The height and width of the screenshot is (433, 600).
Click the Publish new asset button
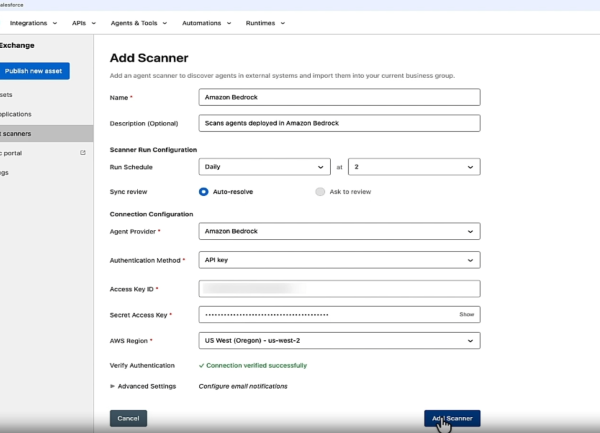click(34, 71)
